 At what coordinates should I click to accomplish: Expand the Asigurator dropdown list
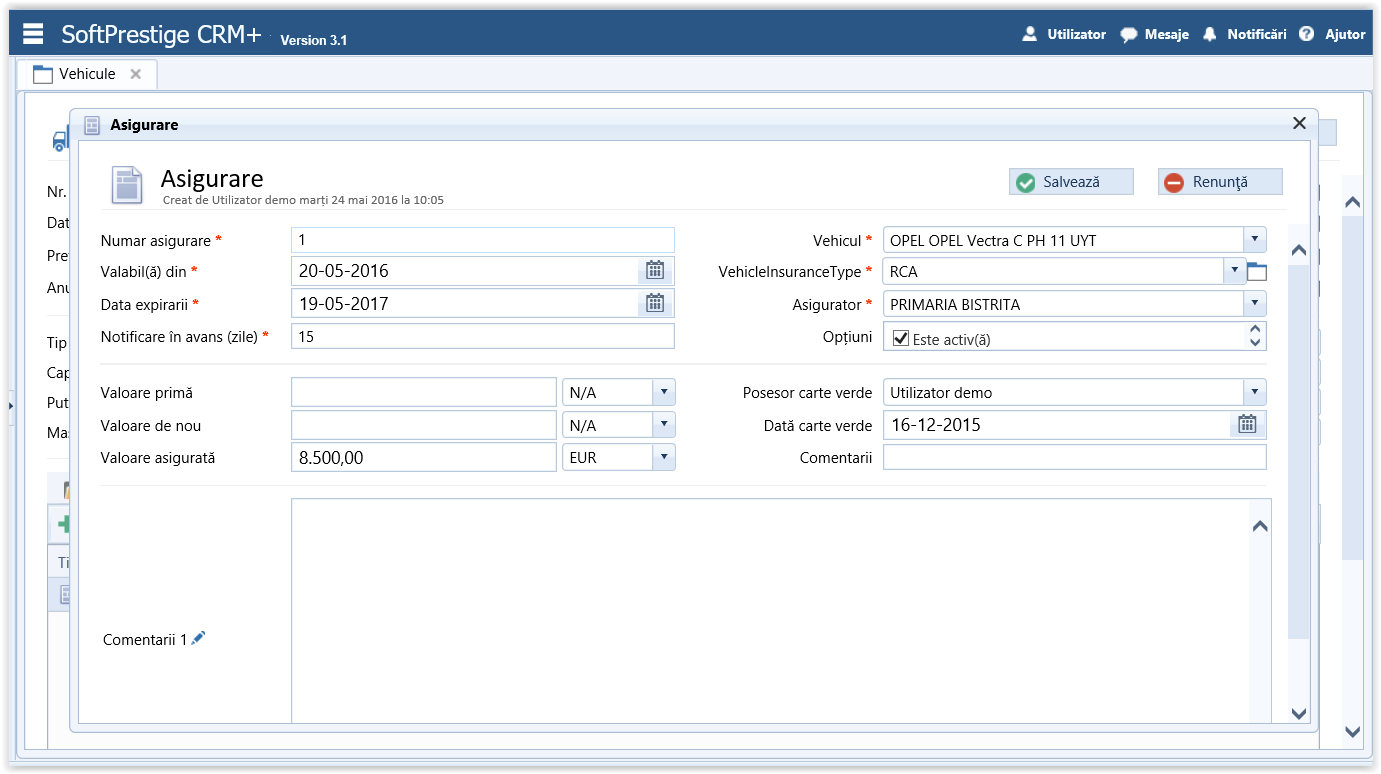pos(1254,304)
